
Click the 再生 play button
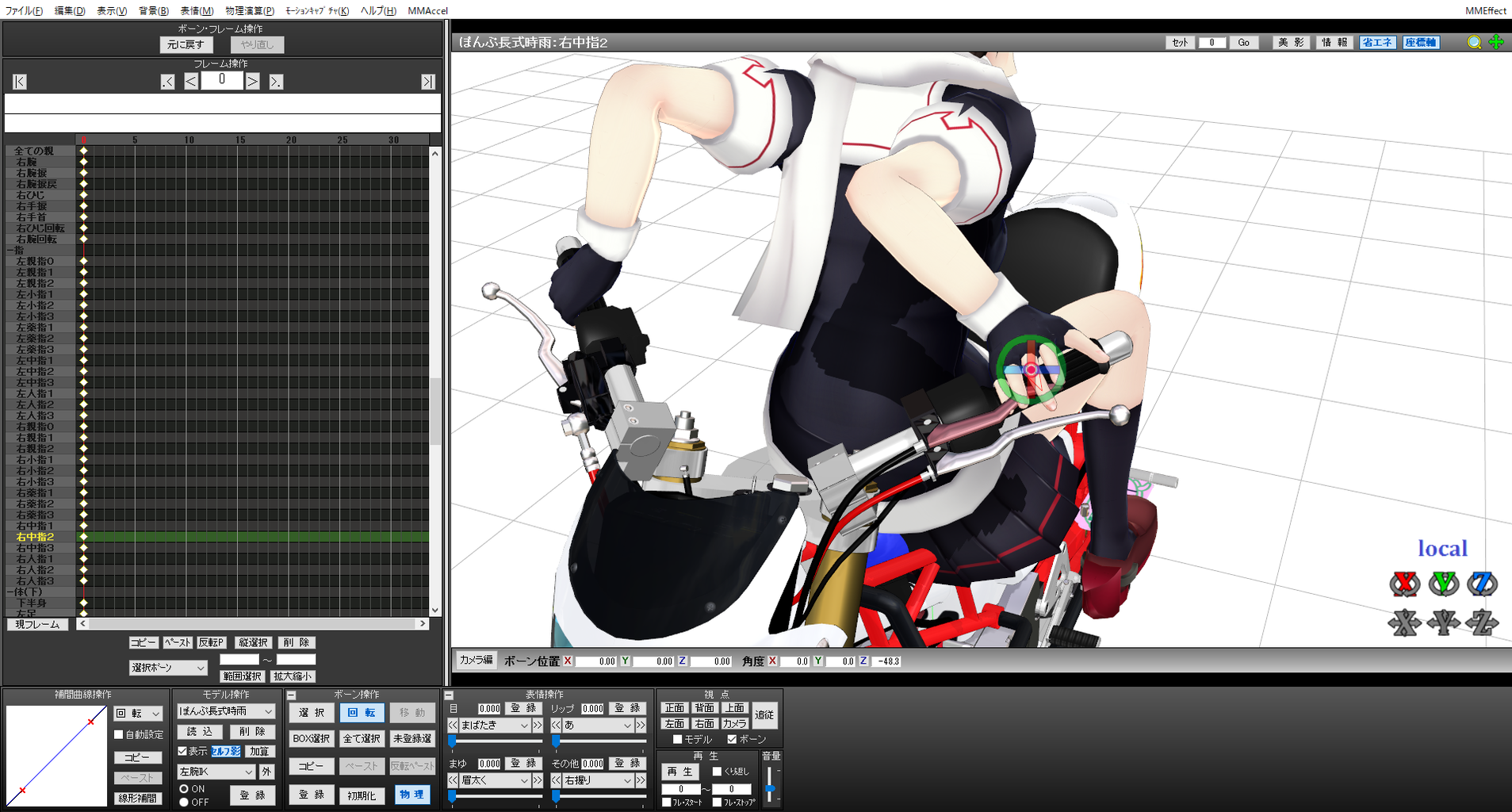point(679,771)
